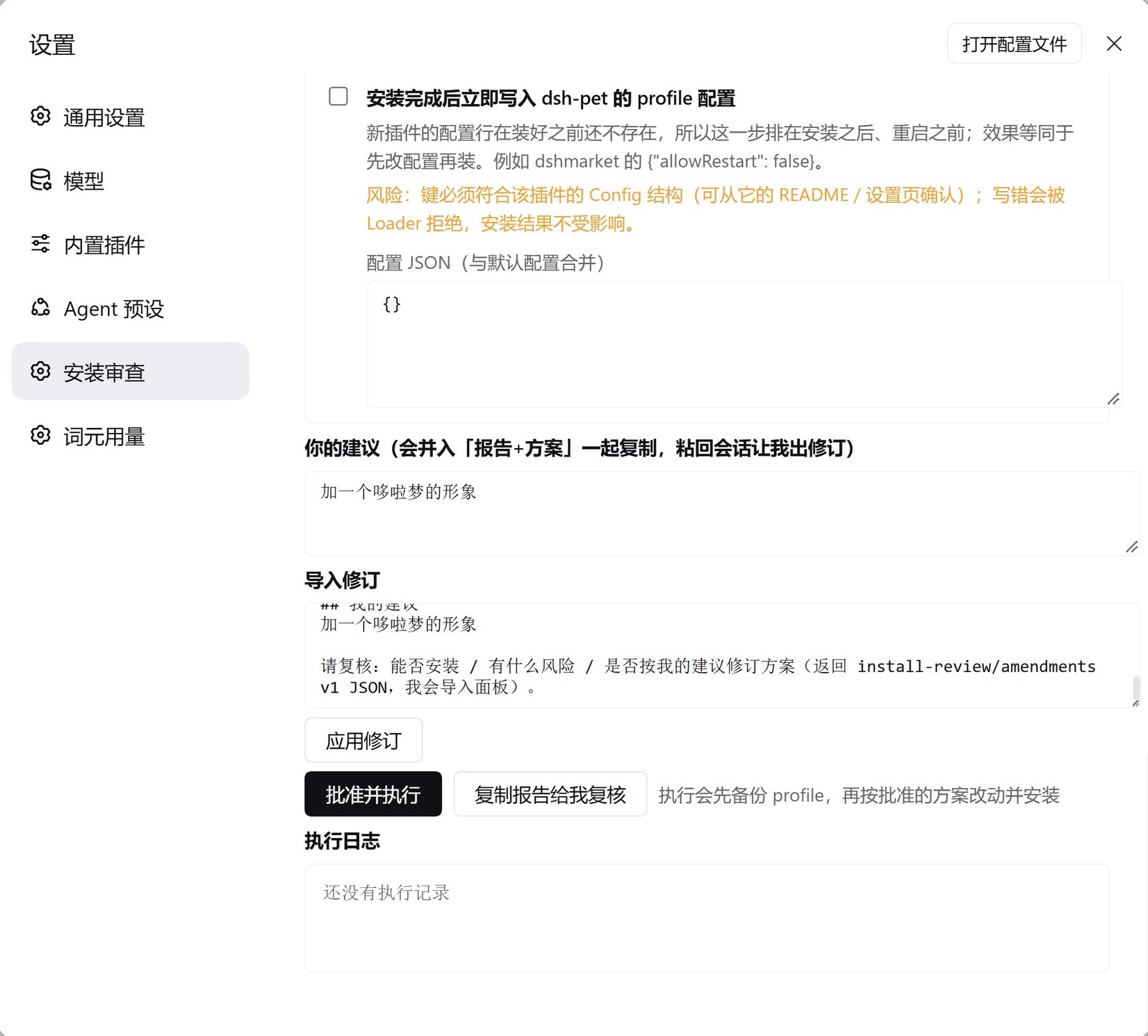Click 复制报告给我复核 button

[x=550, y=794]
